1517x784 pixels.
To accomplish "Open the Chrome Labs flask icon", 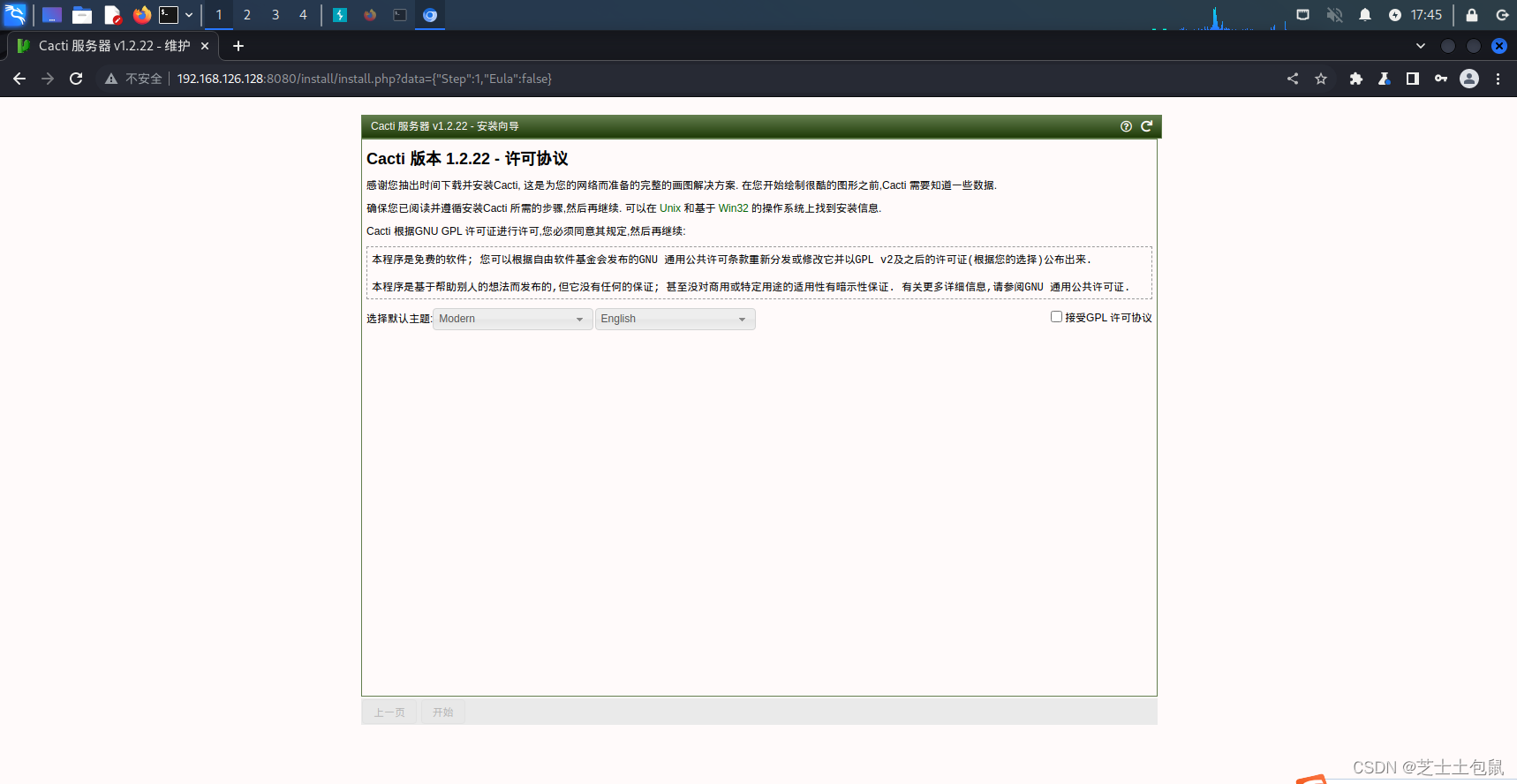I will point(1385,79).
